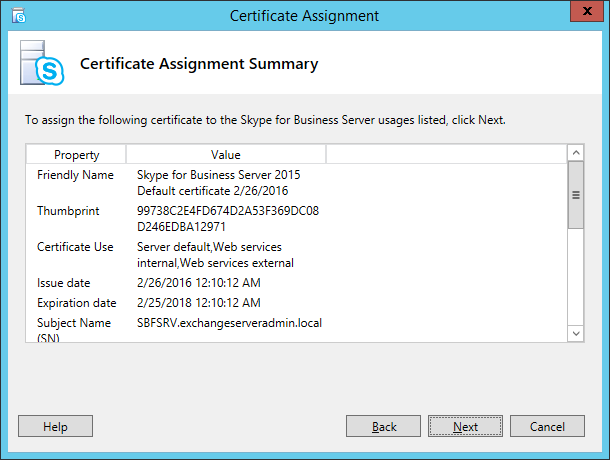Click the scroll up arrow in list
The height and width of the screenshot is (460, 610).
click(576, 153)
